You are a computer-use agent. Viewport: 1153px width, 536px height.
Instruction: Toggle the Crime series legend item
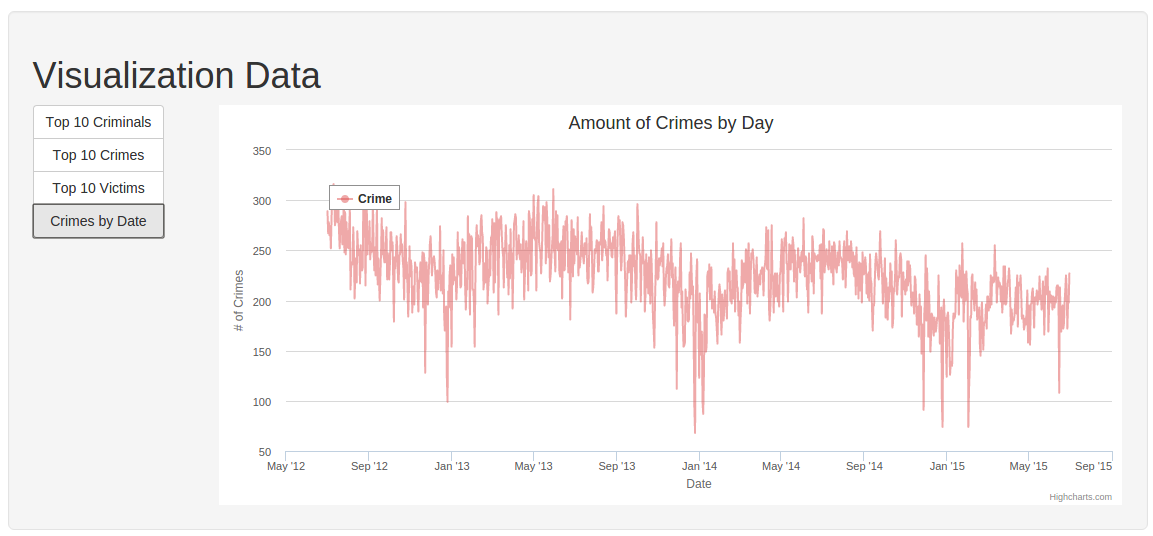[x=364, y=199]
